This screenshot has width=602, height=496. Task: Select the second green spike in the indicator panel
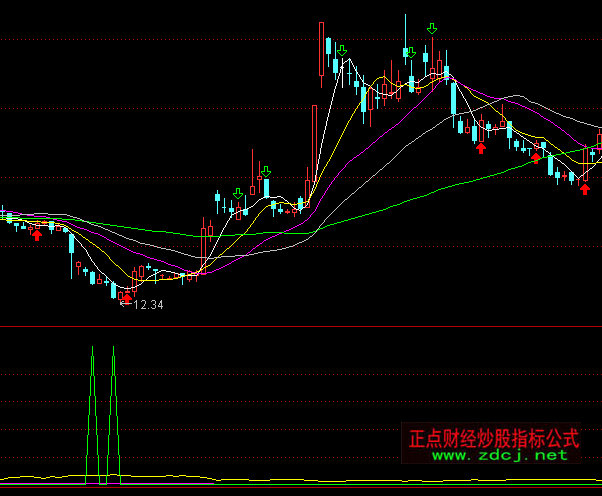113,400
